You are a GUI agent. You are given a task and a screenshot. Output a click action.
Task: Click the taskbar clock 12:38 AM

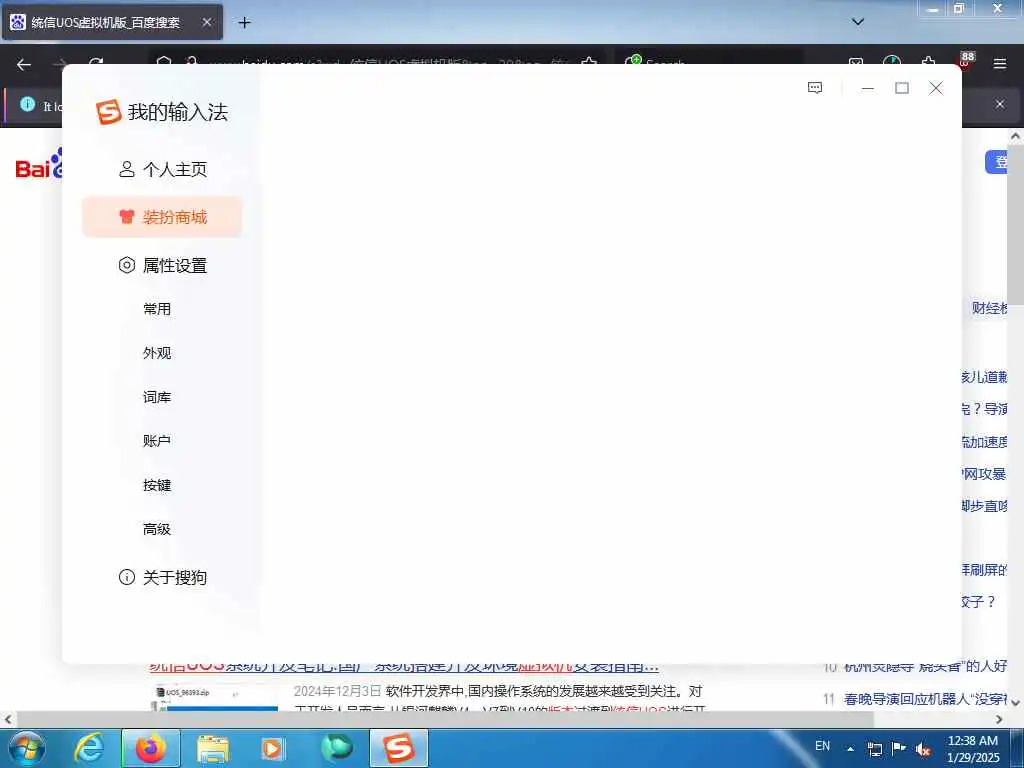[x=972, y=741]
